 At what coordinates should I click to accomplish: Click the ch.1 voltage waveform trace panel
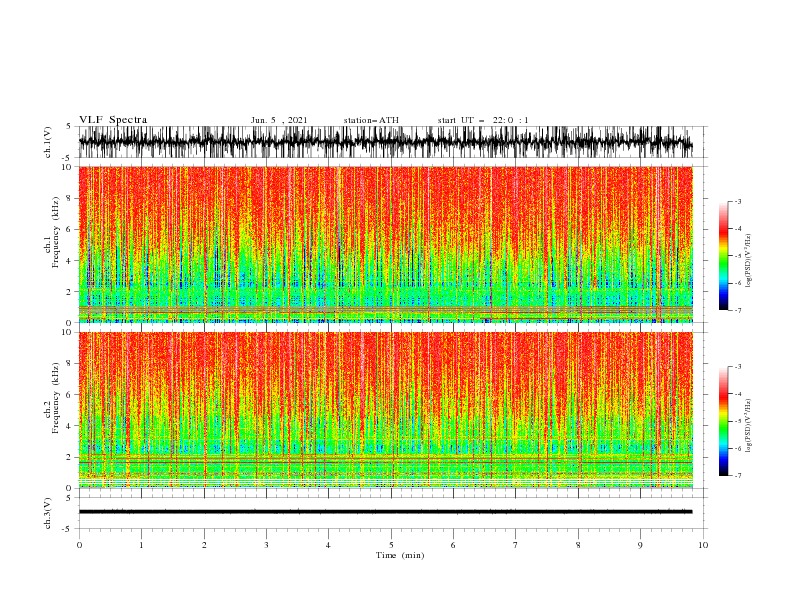385,142
